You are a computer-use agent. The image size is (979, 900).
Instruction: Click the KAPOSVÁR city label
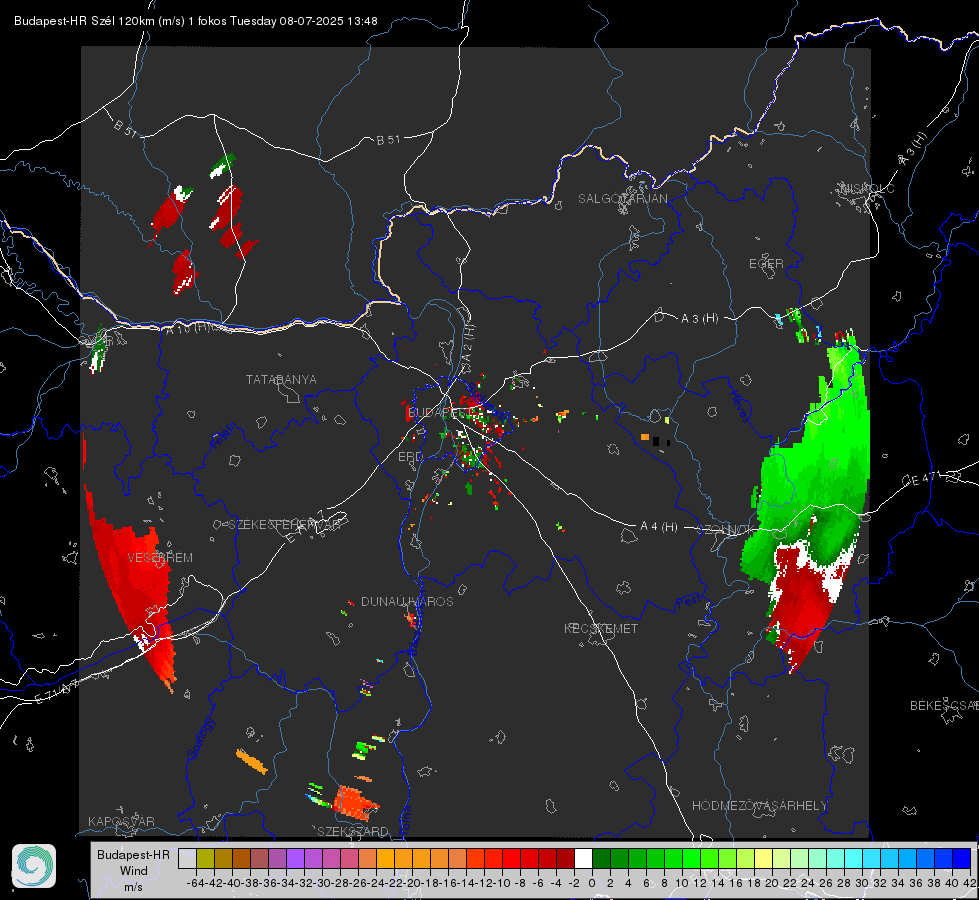(121, 821)
